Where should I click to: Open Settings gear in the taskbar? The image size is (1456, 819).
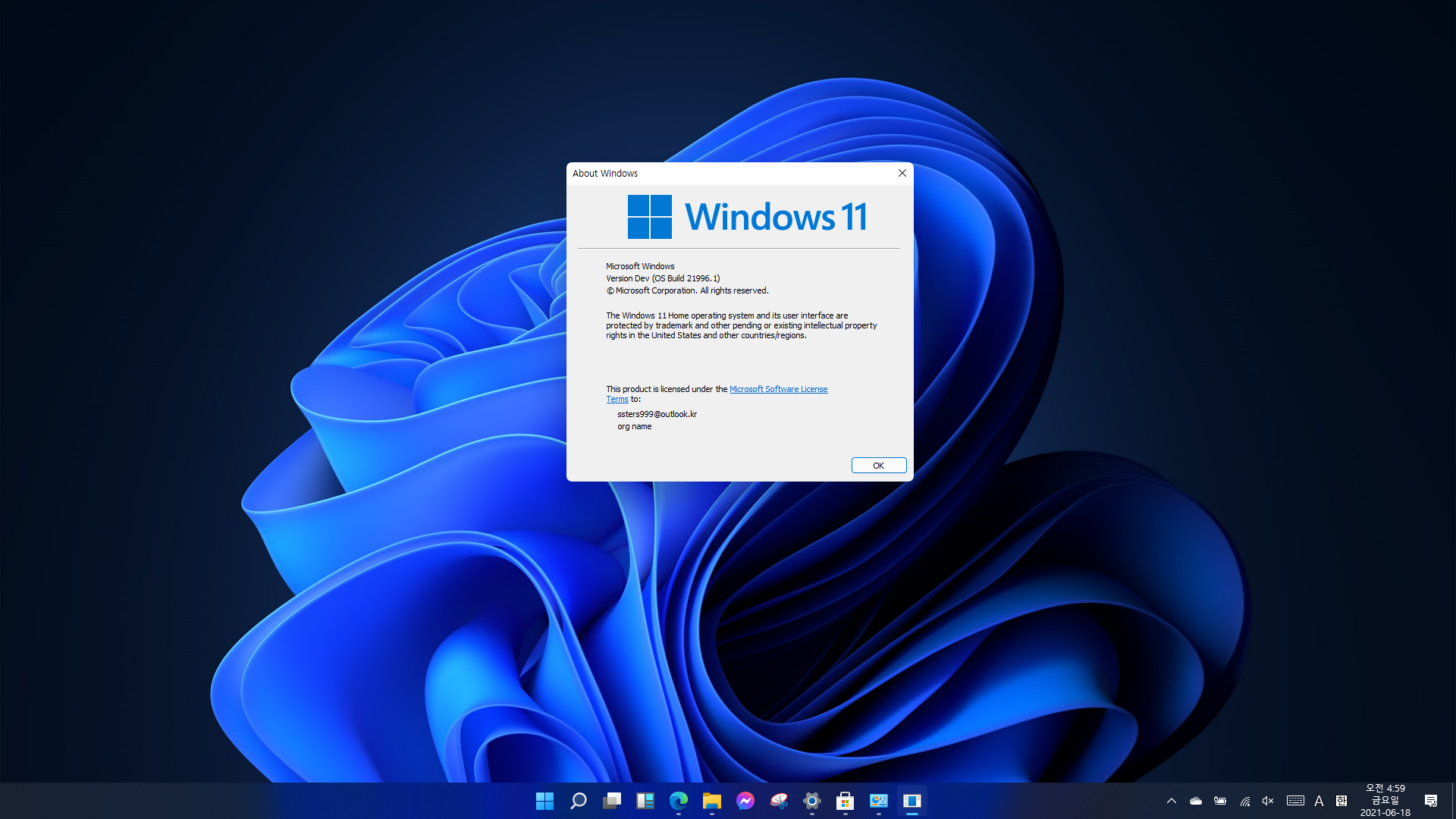click(x=812, y=801)
